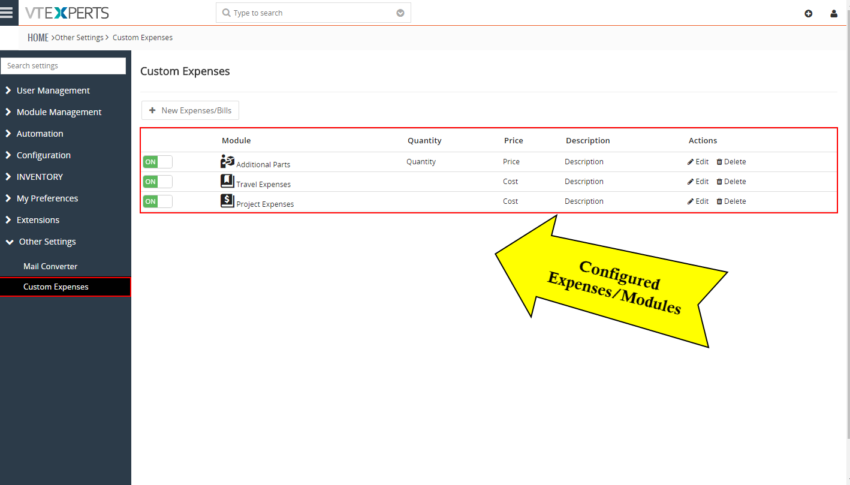Edit the Project Expenses entry
Image resolution: width=850 pixels, height=485 pixels.
click(x=698, y=201)
